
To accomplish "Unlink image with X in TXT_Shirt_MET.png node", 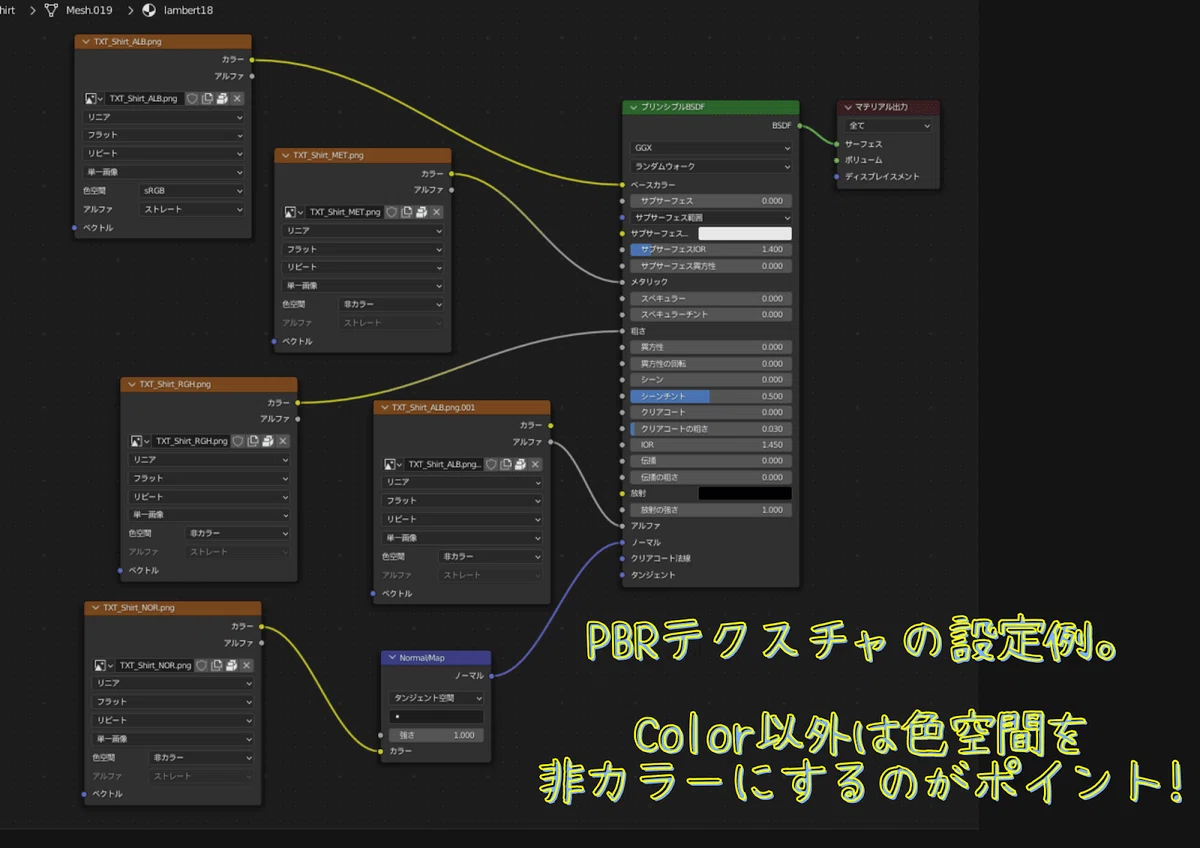I will (x=437, y=212).
